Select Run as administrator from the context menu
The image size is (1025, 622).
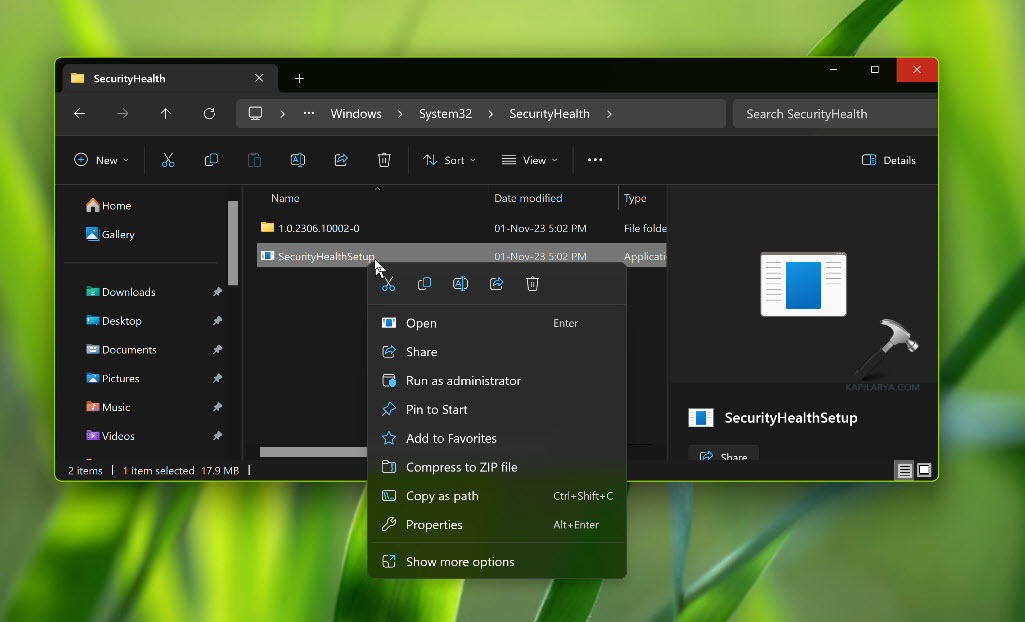tap(463, 381)
